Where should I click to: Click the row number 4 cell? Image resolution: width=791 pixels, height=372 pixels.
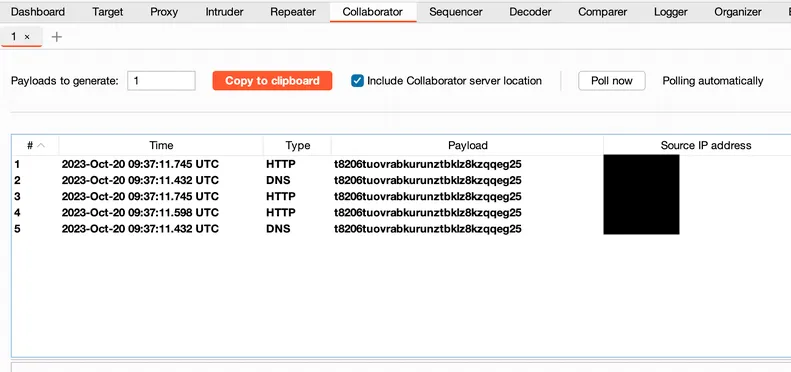(18, 212)
